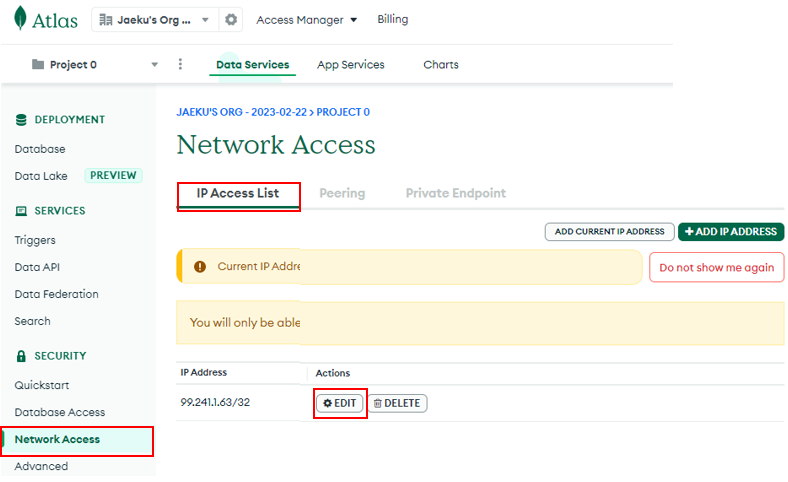
Task: Edit the 99.241.1.63/32 entry
Action: pyautogui.click(x=340, y=403)
